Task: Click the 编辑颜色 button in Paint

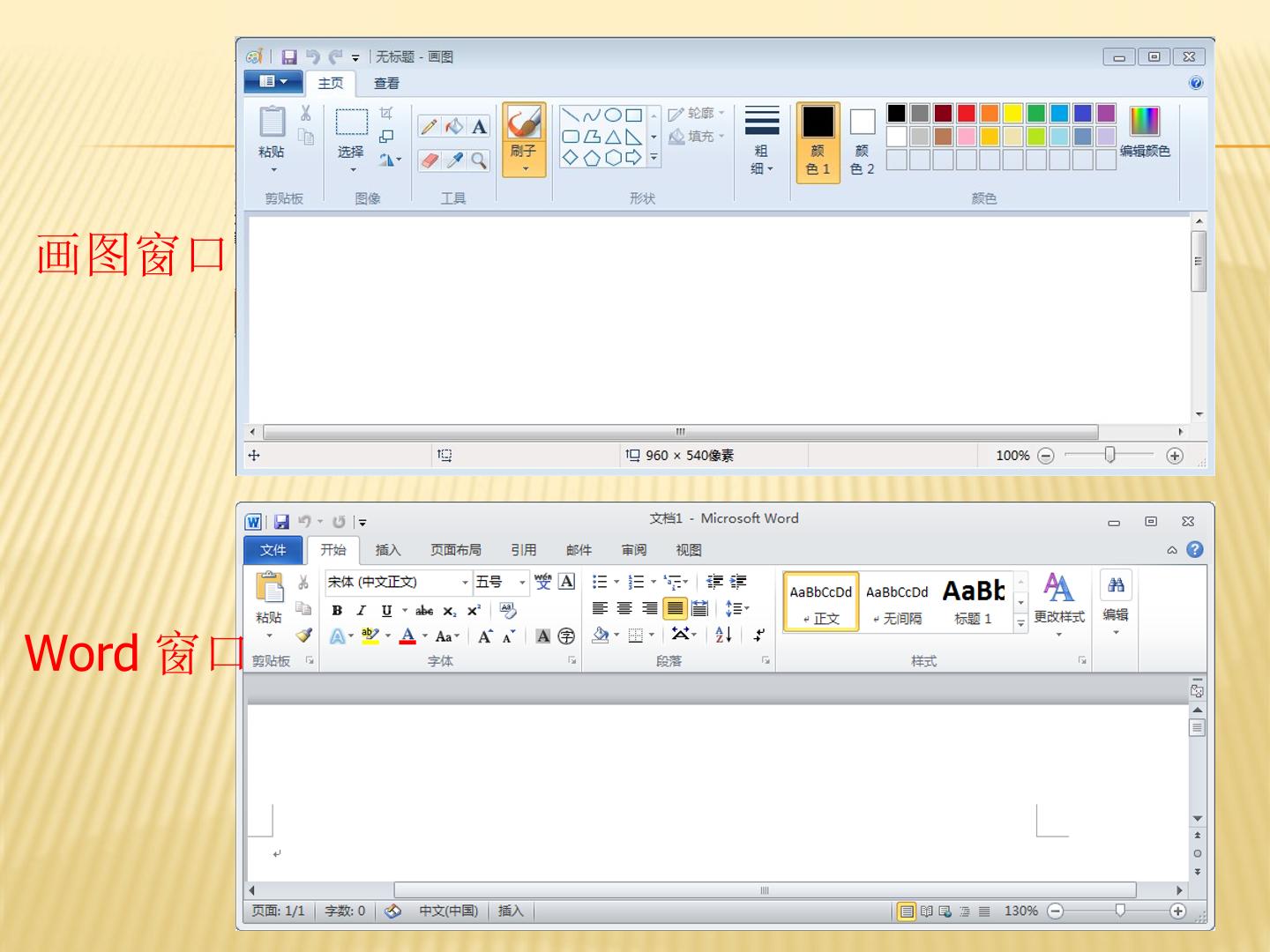Action: 1145,133
